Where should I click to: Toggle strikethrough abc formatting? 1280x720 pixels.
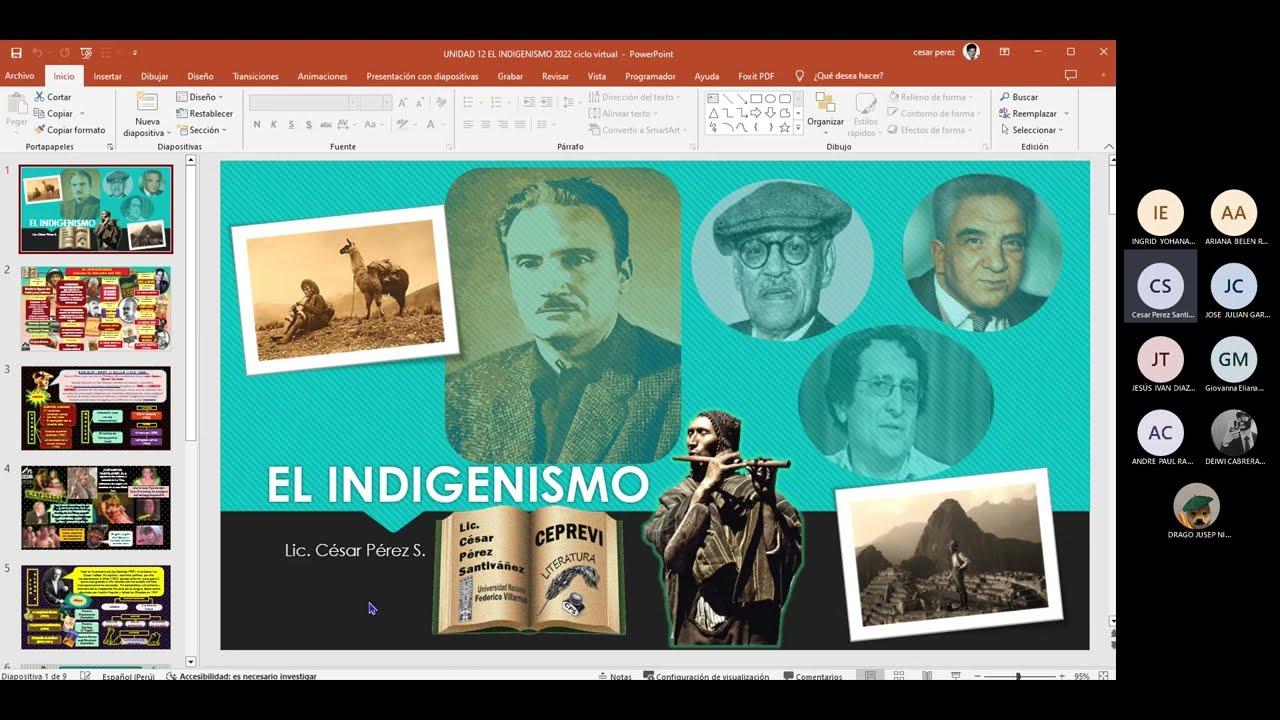pyautogui.click(x=325, y=125)
